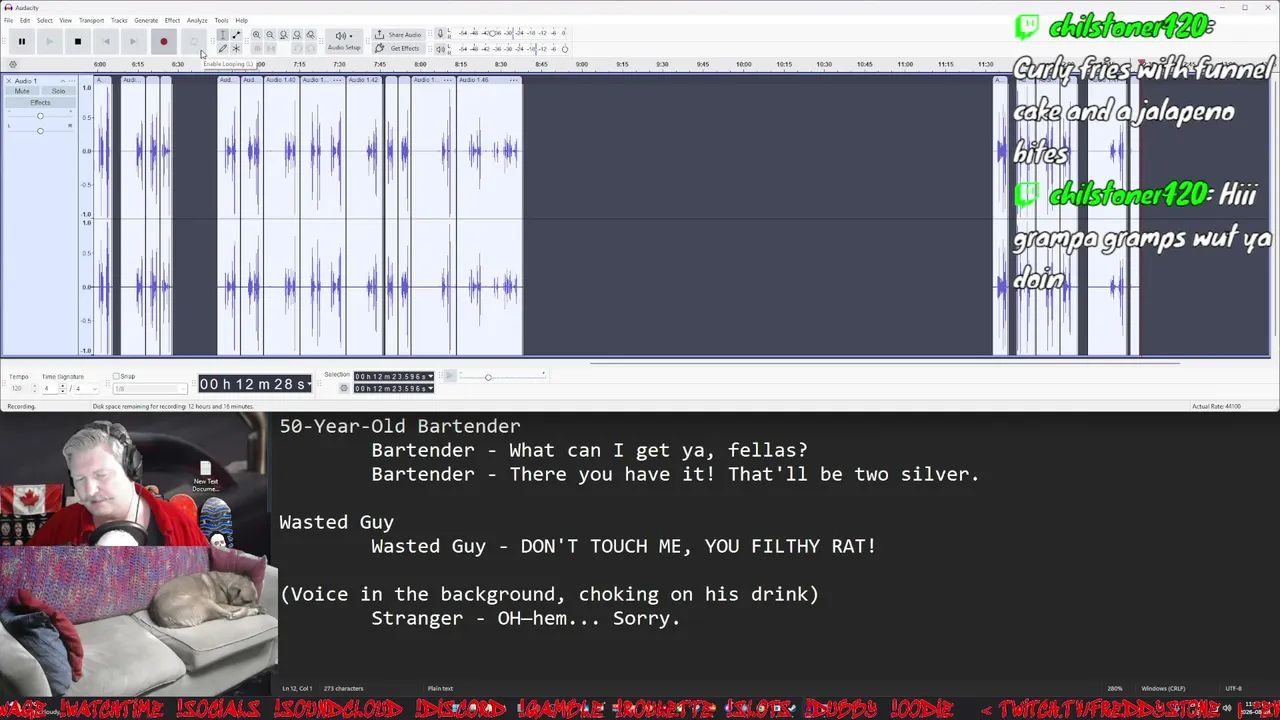Stop the recording
Screen dimensions: 1280x720
tap(77, 41)
